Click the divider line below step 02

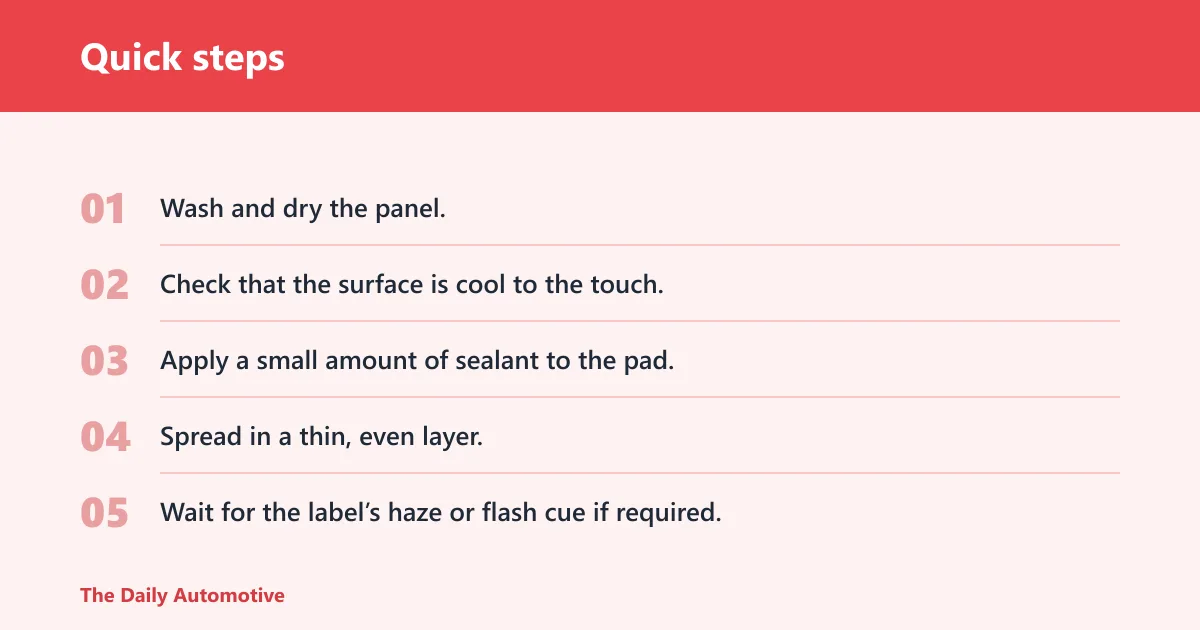click(640, 321)
